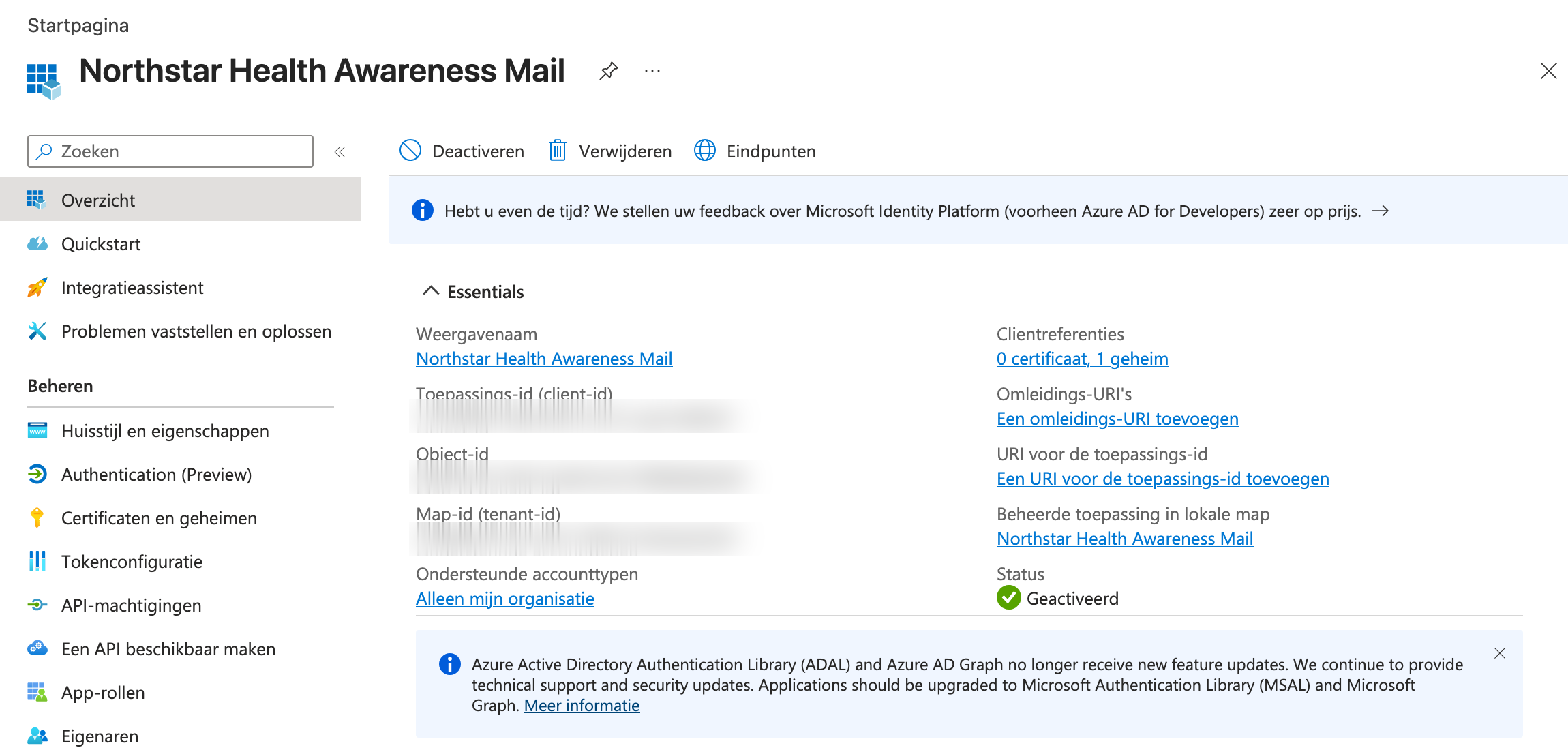Open the managed application Northstar Health Awareness Mail link
This screenshot has width=1568, height=750.
(1125, 539)
